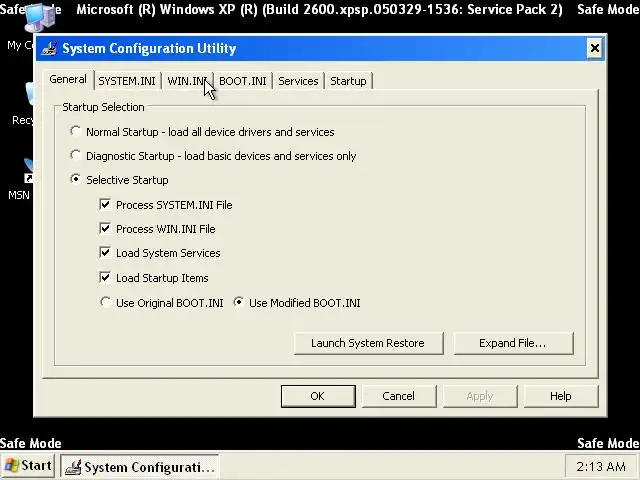
Task: Open Help for System Configuration Utility
Action: point(561,396)
